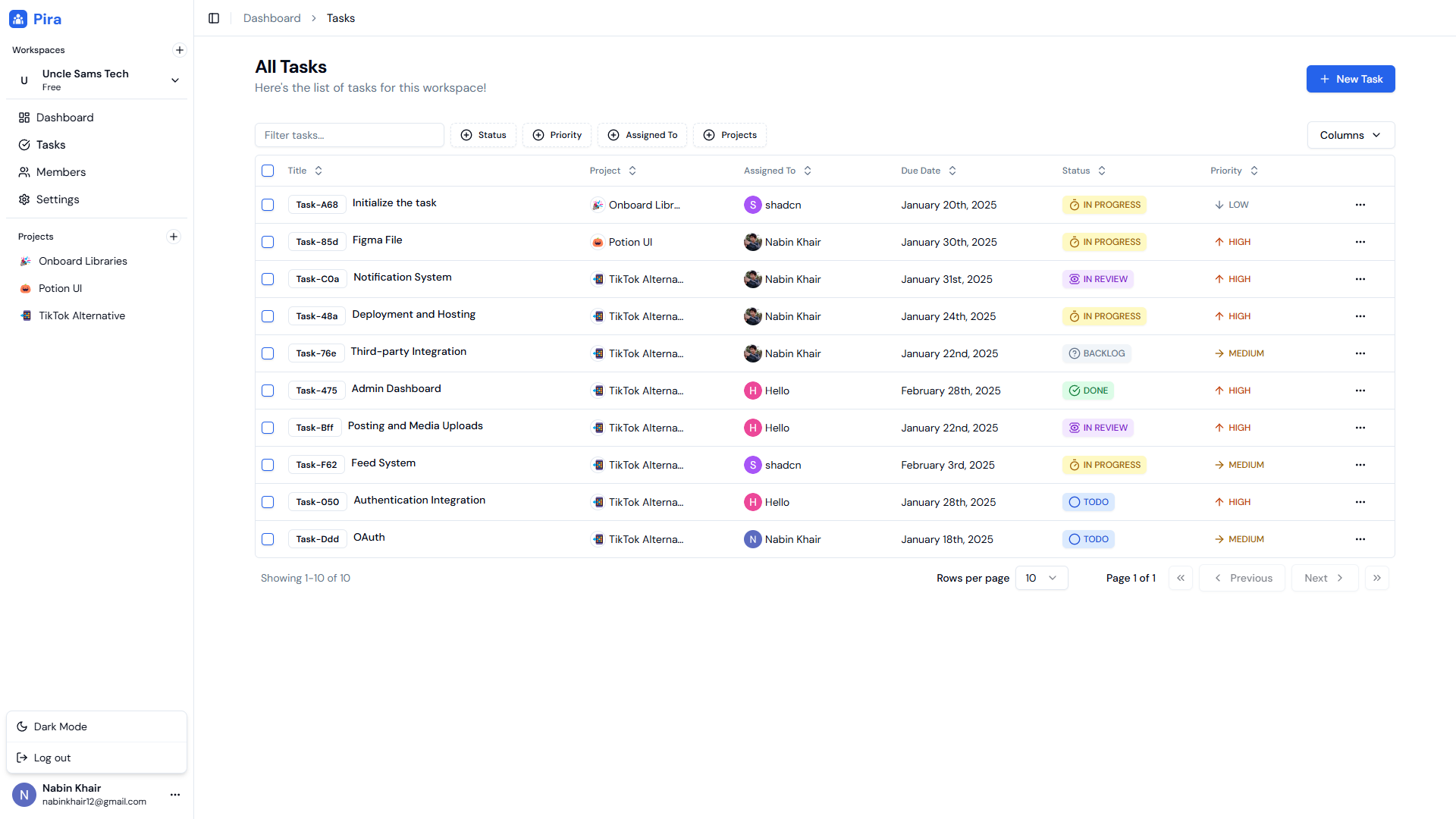Open the Rows per page dropdown
This screenshot has height=819, width=1456.
[1041, 578]
